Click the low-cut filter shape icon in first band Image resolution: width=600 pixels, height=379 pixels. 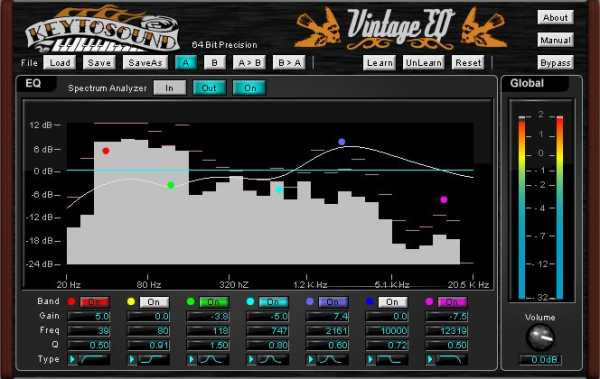pos(93,359)
